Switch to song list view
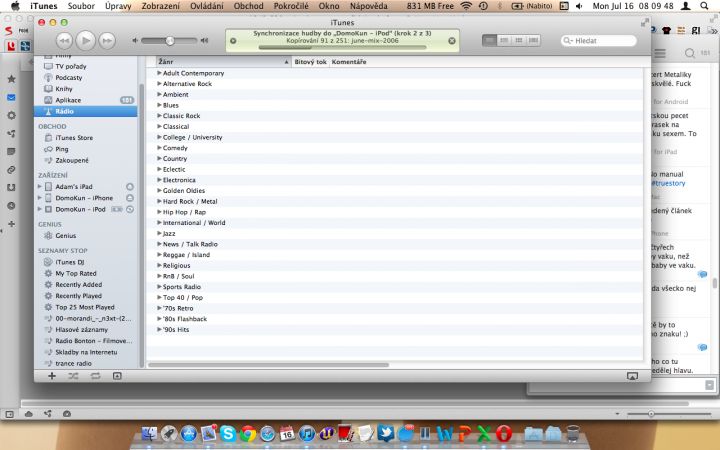Viewport: 720px width, 450px height. 489,40
